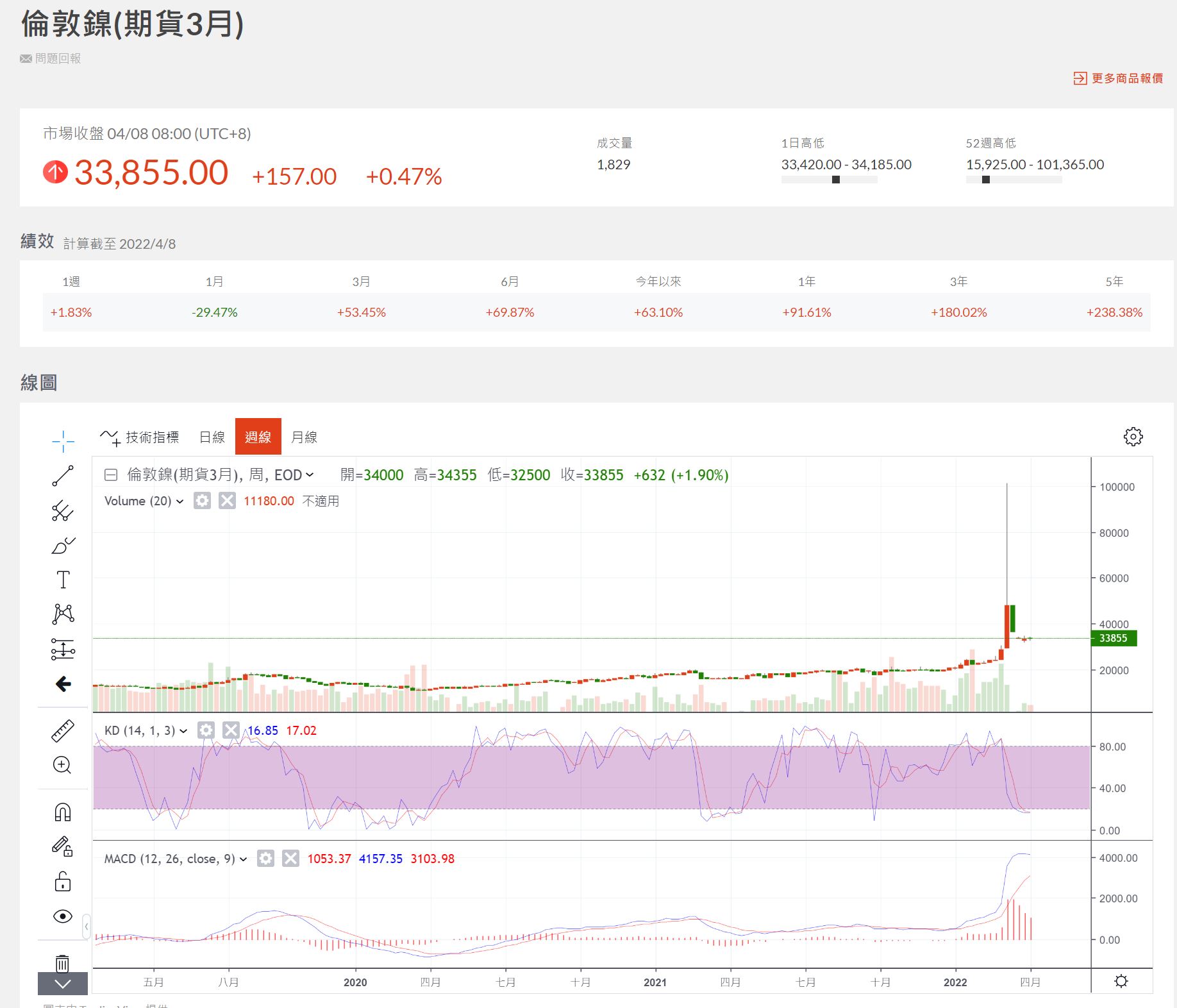Switch to the 月線 monthly chart tab

coord(304,437)
